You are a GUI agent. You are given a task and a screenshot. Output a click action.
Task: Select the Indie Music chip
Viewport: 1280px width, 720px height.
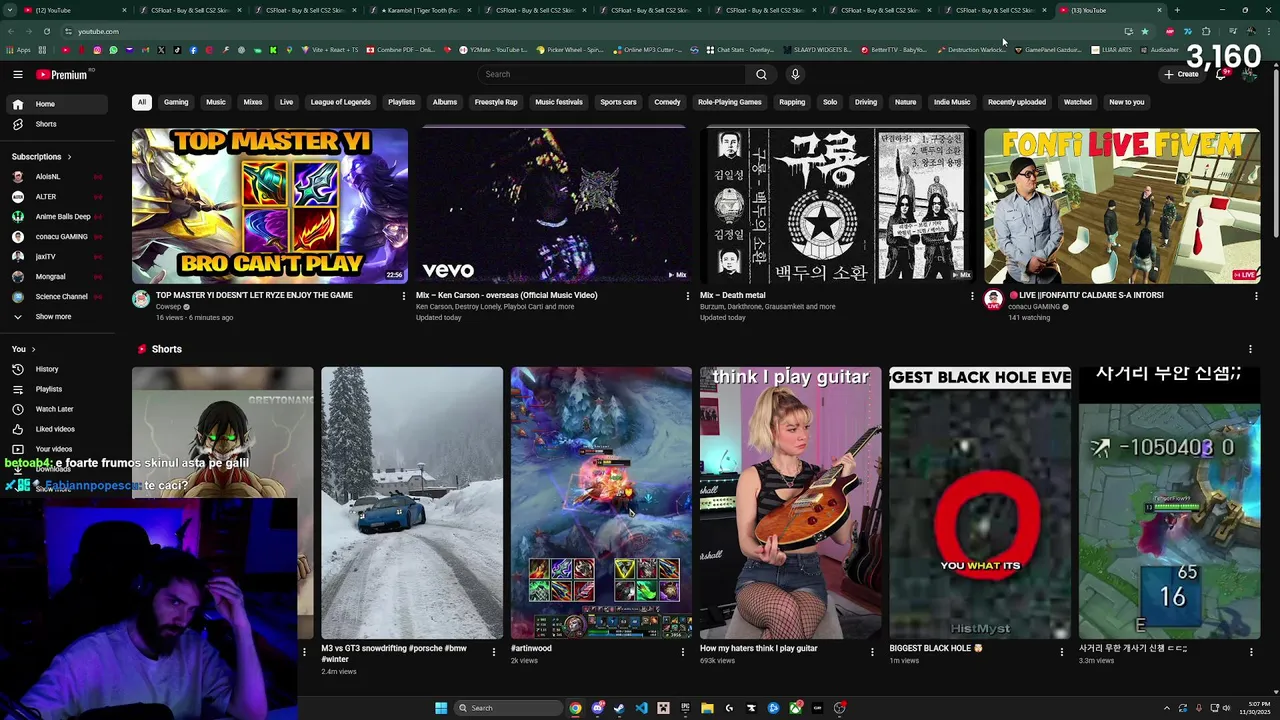tap(952, 102)
